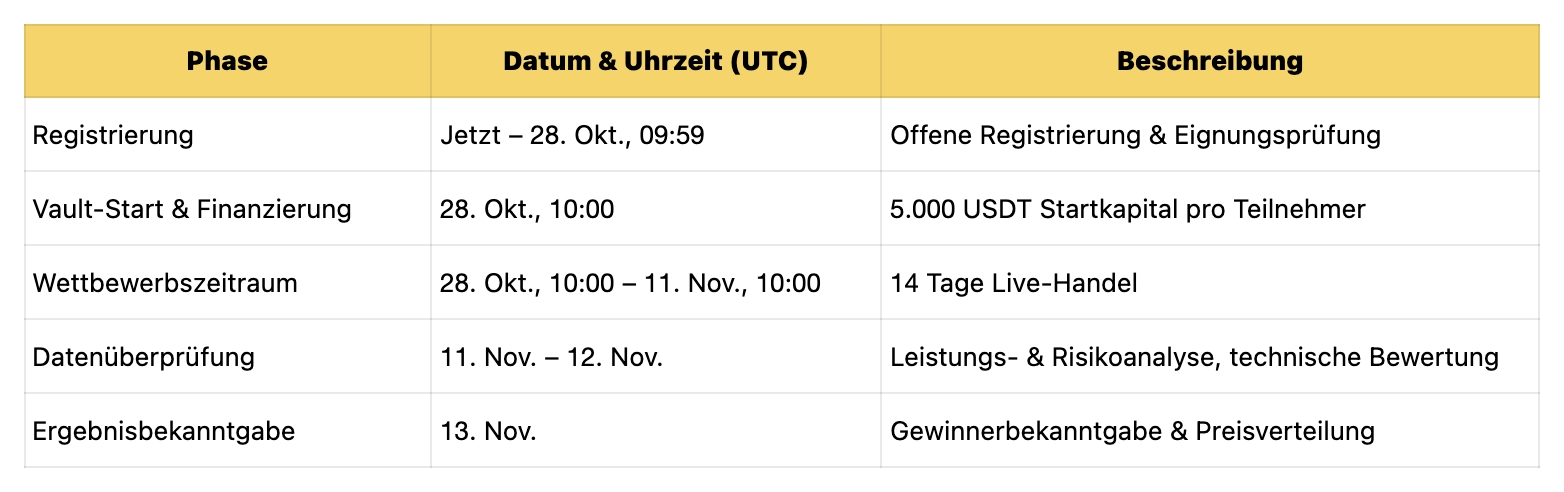This screenshot has height=492, width=1564.
Task: Click the '13. Nov.' date cell
Action: (488, 431)
